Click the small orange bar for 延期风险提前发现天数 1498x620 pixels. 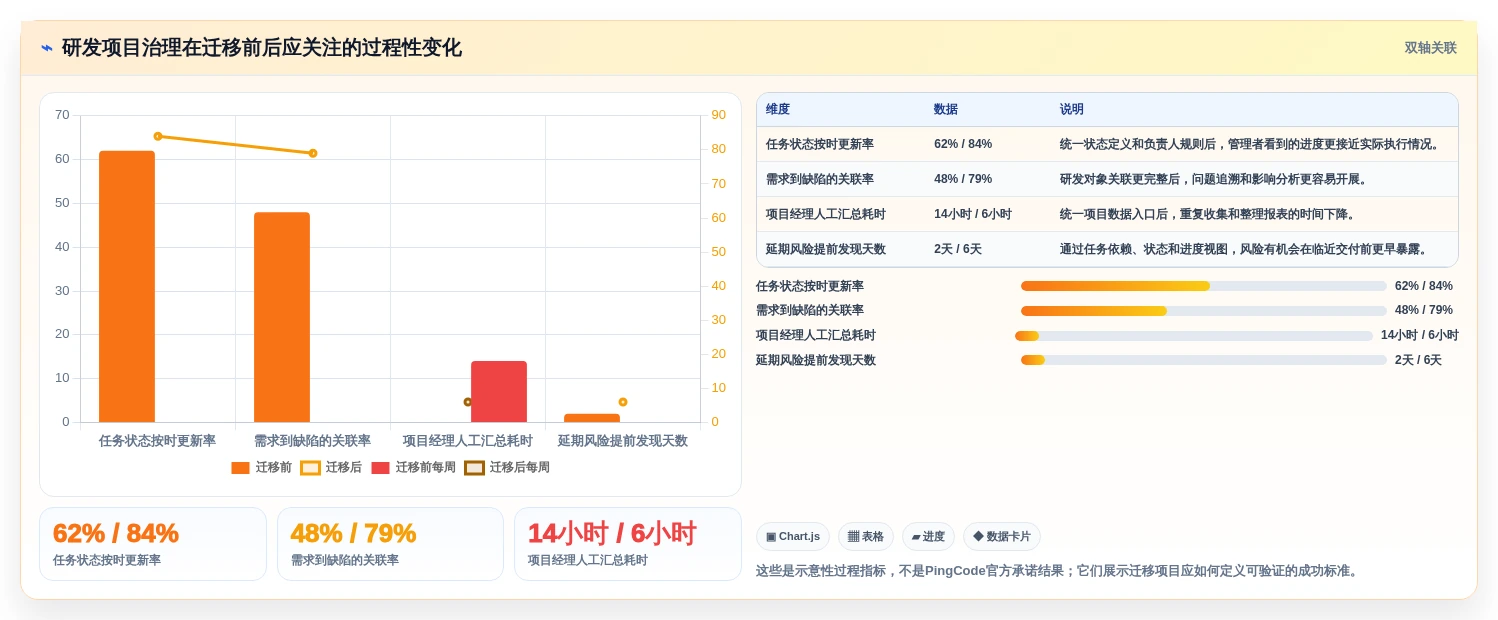pos(592,418)
